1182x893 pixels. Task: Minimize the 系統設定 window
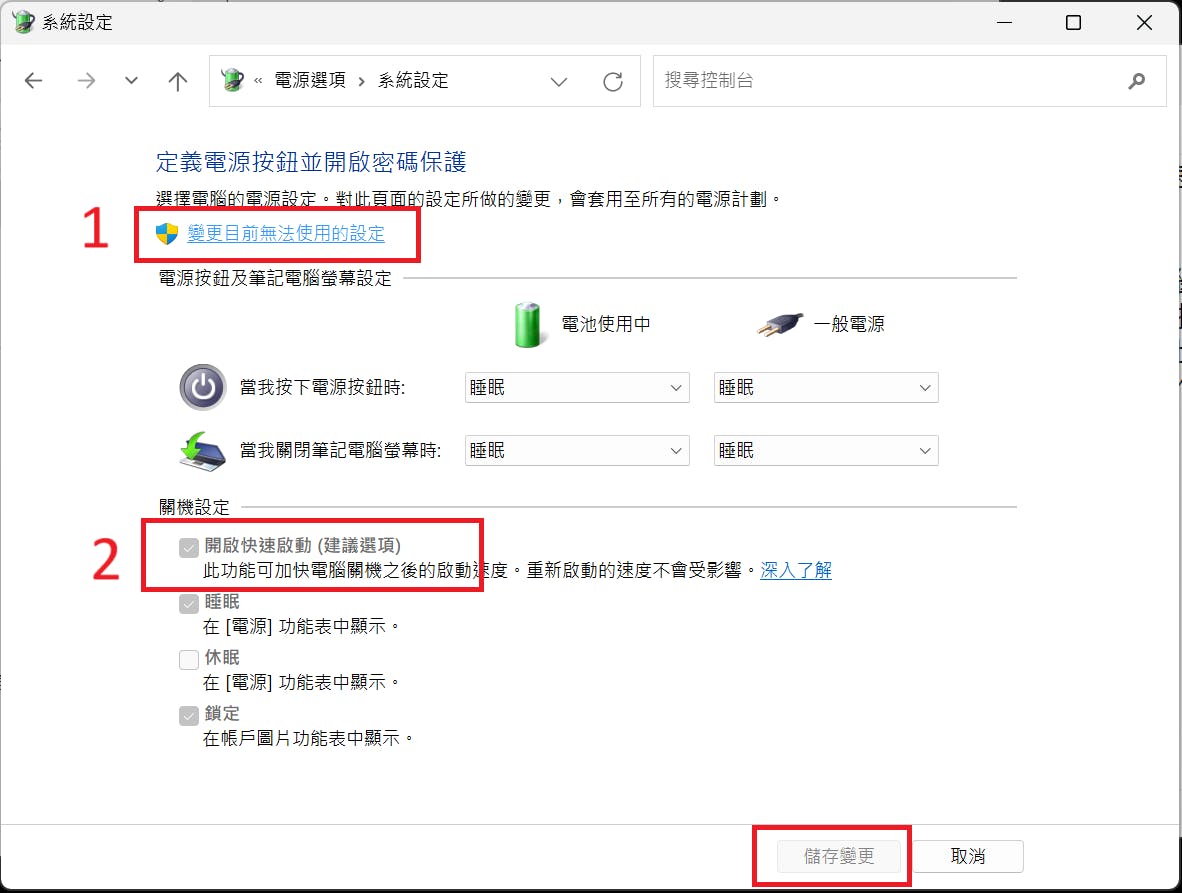click(1004, 23)
